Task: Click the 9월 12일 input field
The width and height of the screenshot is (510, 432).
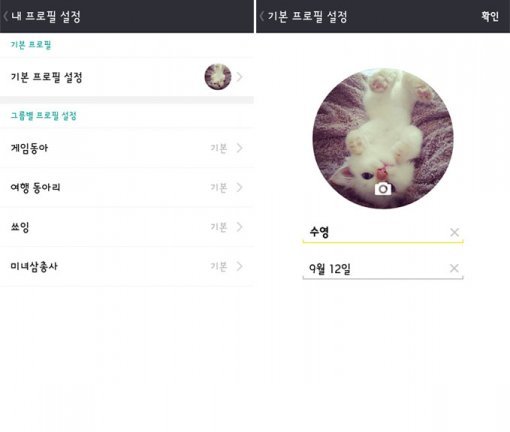Action: click(383, 268)
